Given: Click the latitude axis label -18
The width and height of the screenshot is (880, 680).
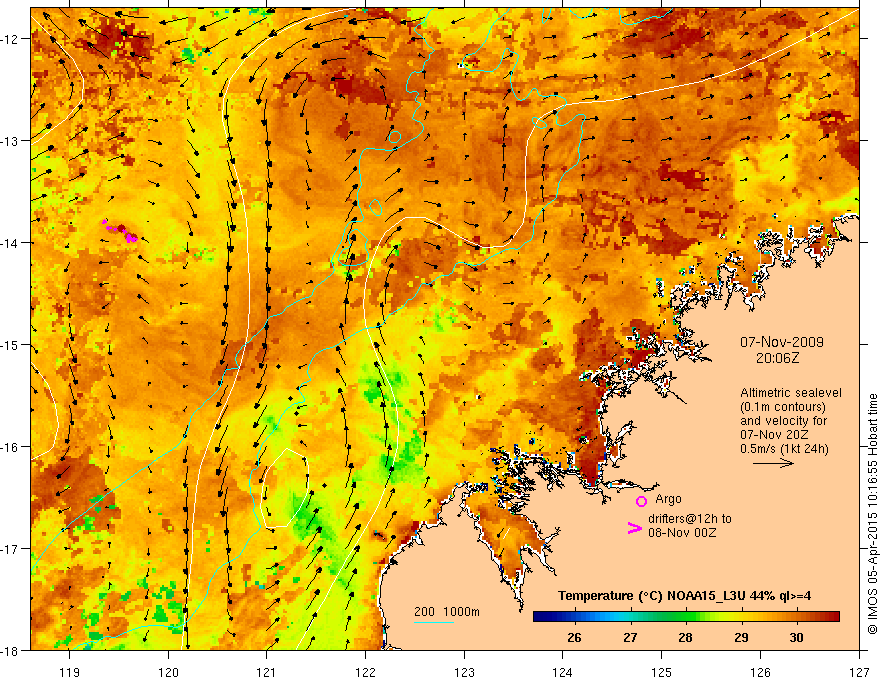Looking at the screenshot, I should pyautogui.click(x=11, y=650).
